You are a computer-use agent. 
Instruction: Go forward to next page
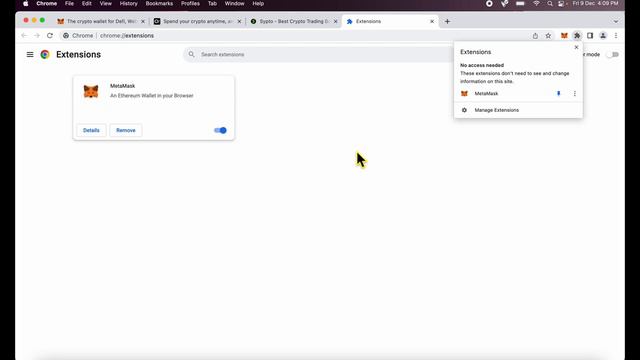coord(37,36)
